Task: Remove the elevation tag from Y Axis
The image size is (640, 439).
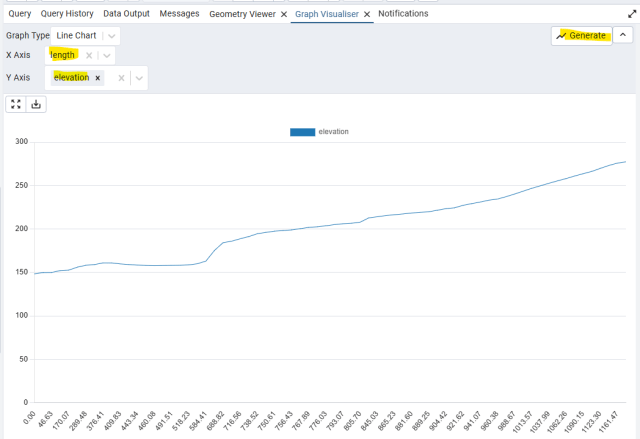Action: tap(98, 78)
